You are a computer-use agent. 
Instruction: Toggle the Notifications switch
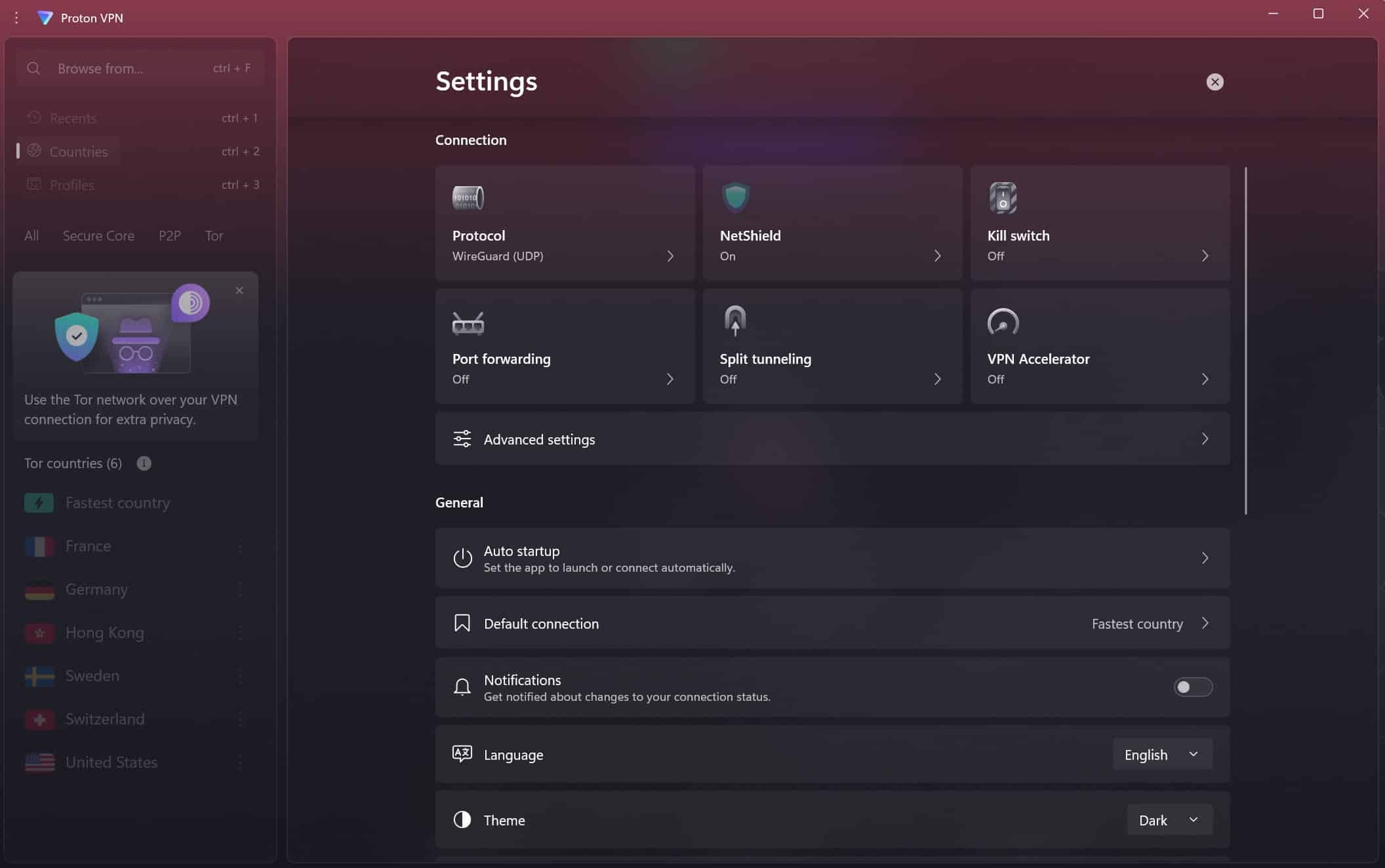[1193, 687]
